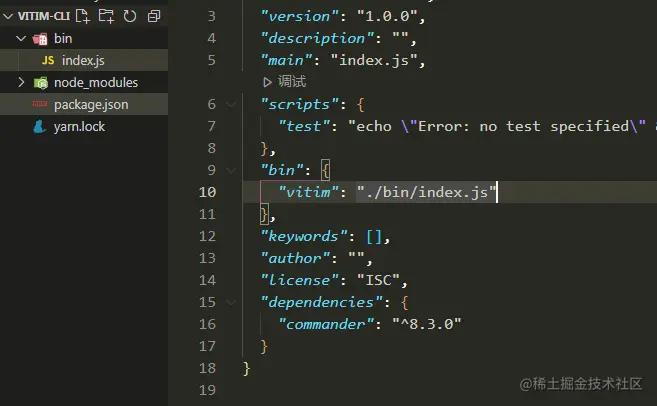Click line number 10 in the gutter
The width and height of the screenshot is (657, 406).
pos(207,192)
